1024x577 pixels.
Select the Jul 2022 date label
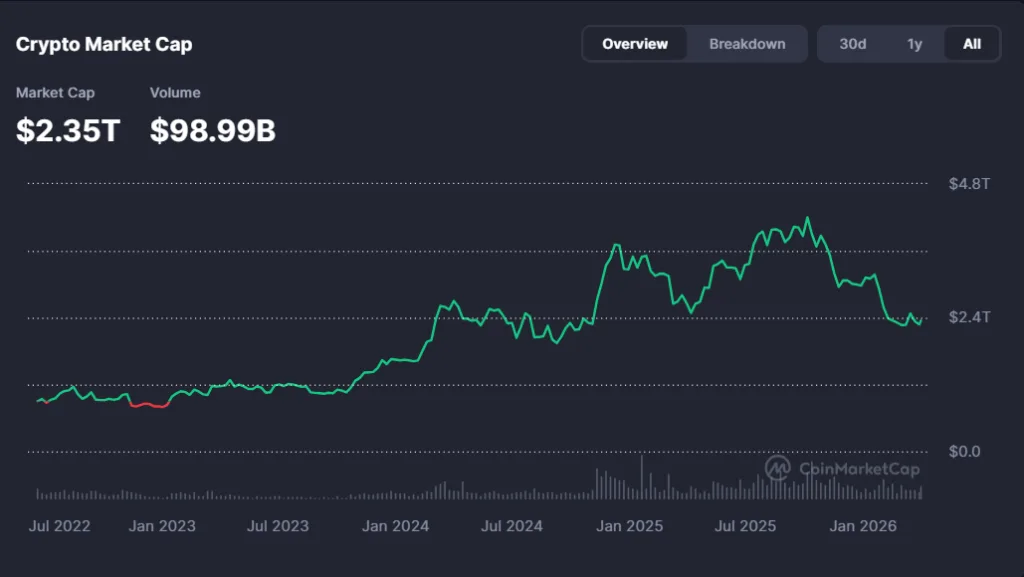pyautogui.click(x=60, y=526)
